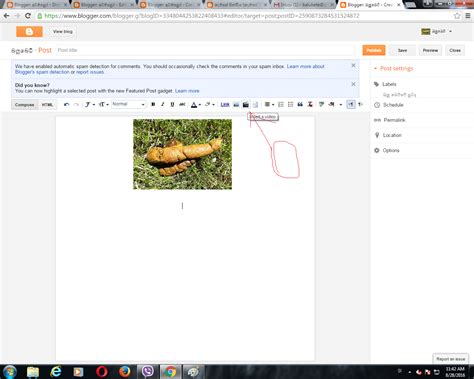Toggle bold formatting

(x=153, y=104)
